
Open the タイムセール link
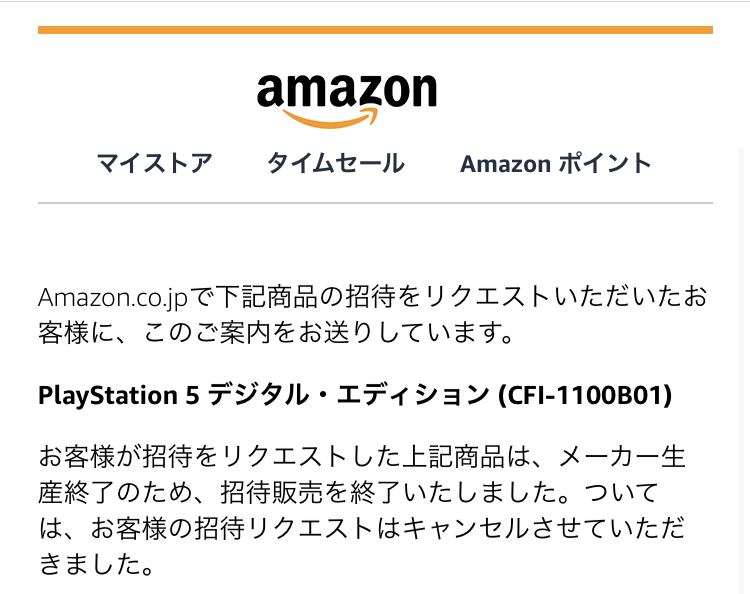click(336, 163)
